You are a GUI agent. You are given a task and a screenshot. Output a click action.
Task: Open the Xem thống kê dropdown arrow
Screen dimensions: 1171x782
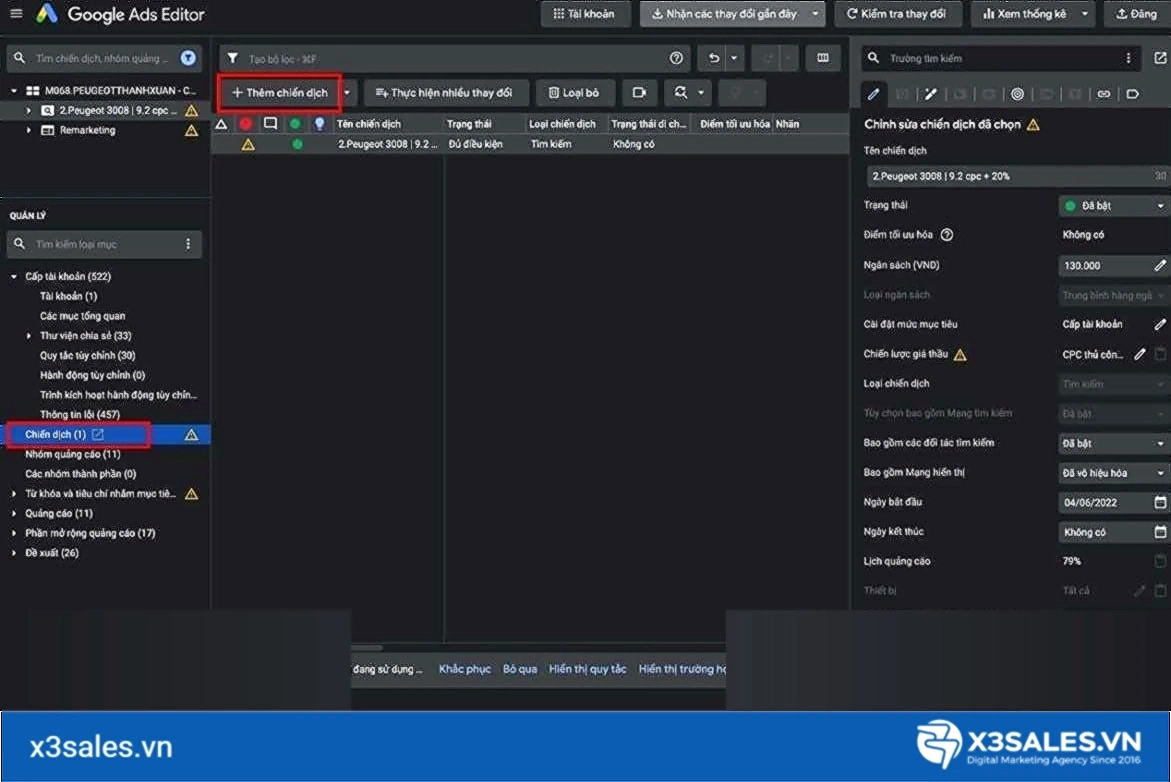click(x=1084, y=13)
